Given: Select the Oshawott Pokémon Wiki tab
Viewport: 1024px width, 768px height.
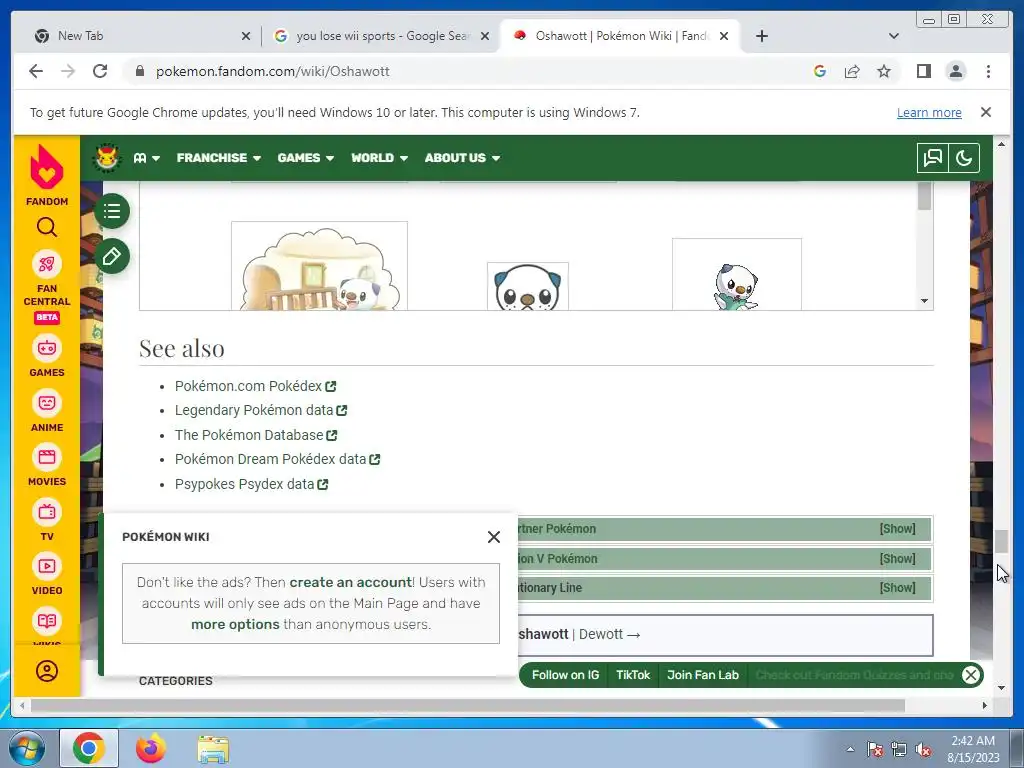Looking at the screenshot, I should [x=619, y=36].
